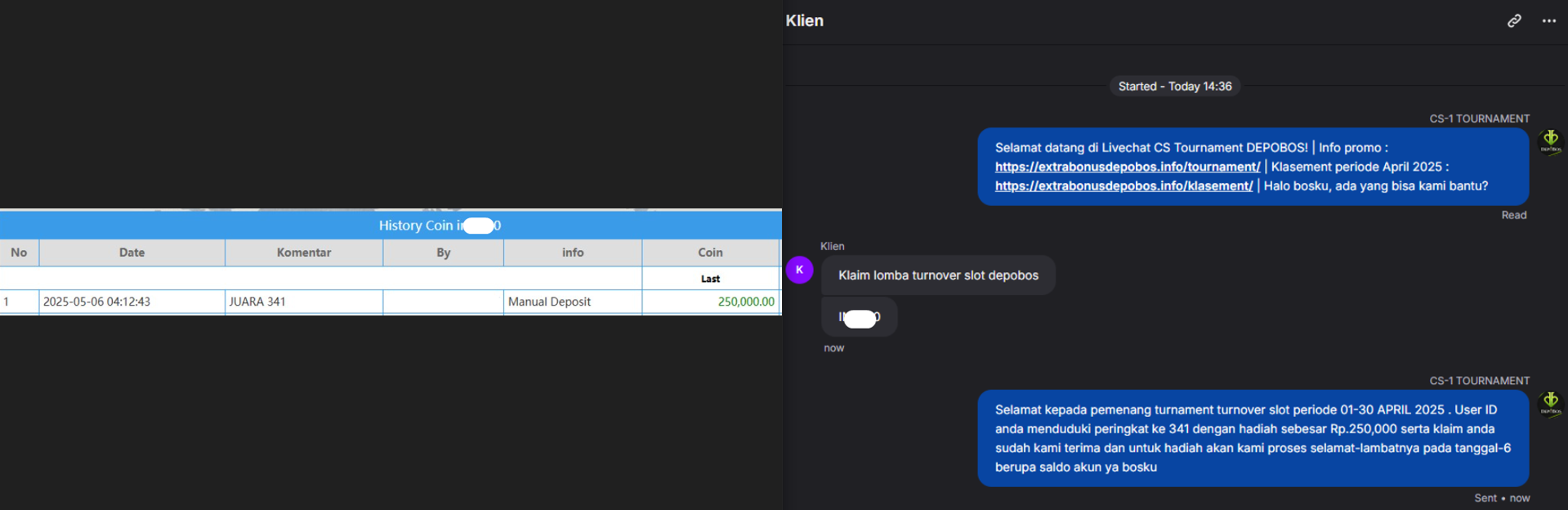This screenshot has width=1568, height=510.
Task: Click the tournament winner congratulation message
Action: tap(1253, 438)
